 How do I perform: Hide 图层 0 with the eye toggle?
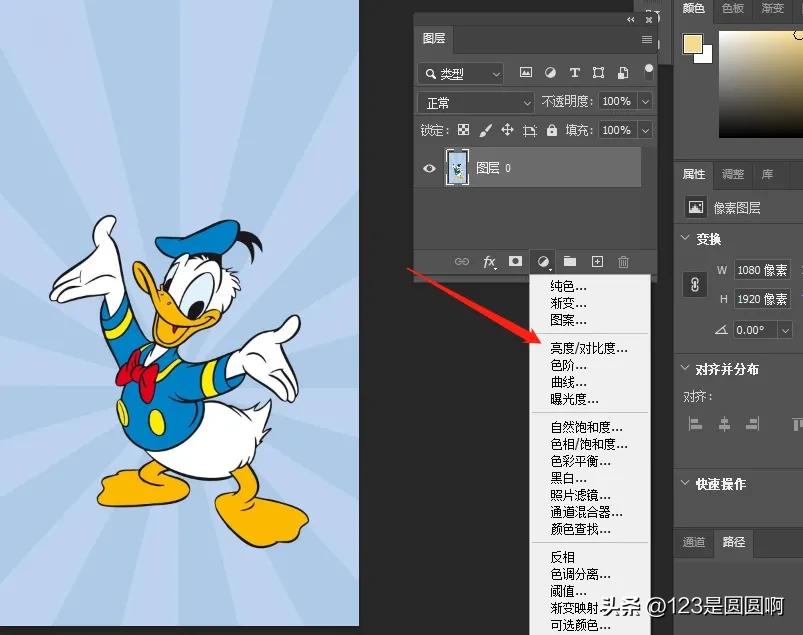pos(429,167)
